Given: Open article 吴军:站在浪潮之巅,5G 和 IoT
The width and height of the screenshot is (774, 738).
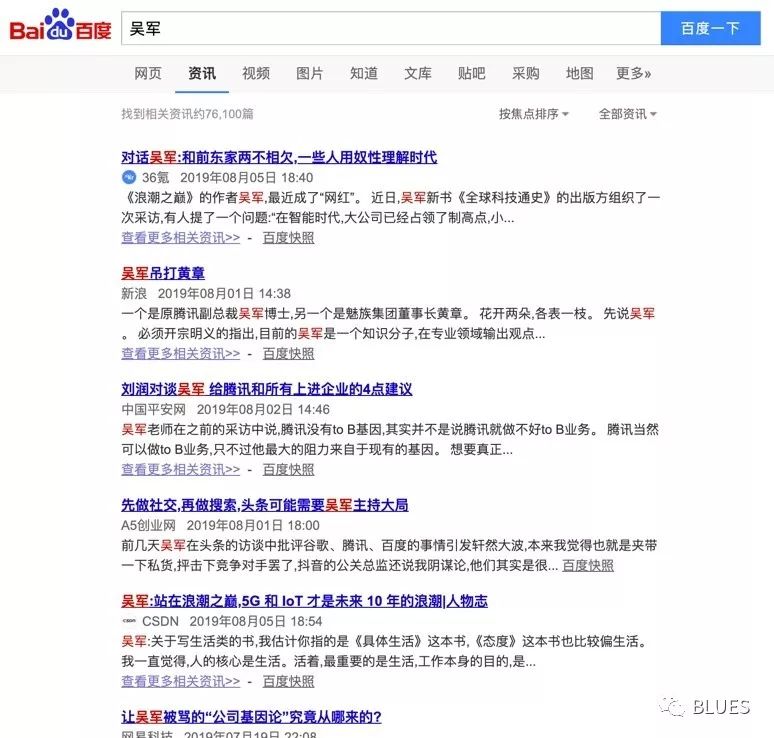Looking at the screenshot, I should pos(305,601).
